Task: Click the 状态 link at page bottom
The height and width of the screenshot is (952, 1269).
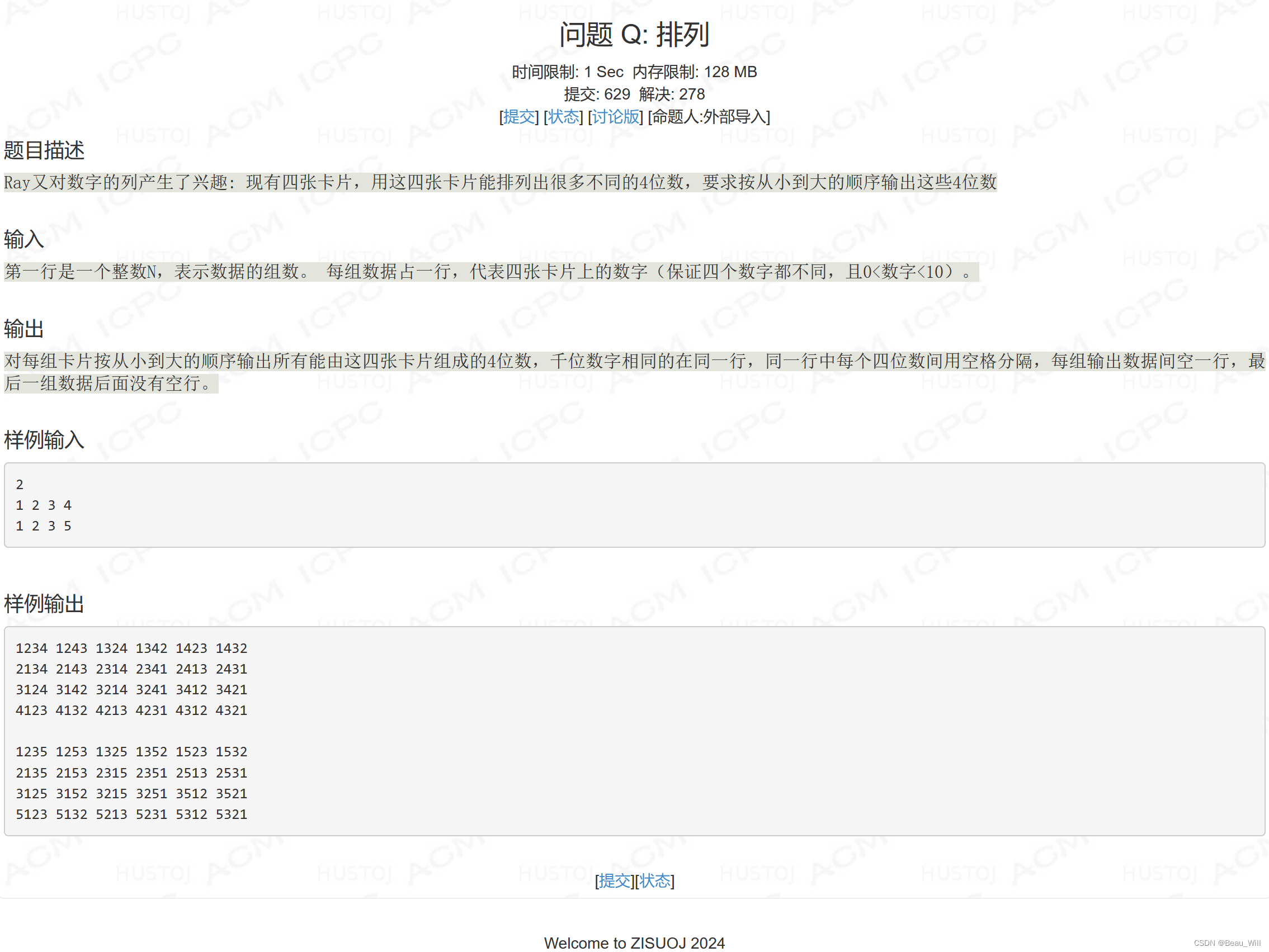Action: pyautogui.click(x=655, y=882)
